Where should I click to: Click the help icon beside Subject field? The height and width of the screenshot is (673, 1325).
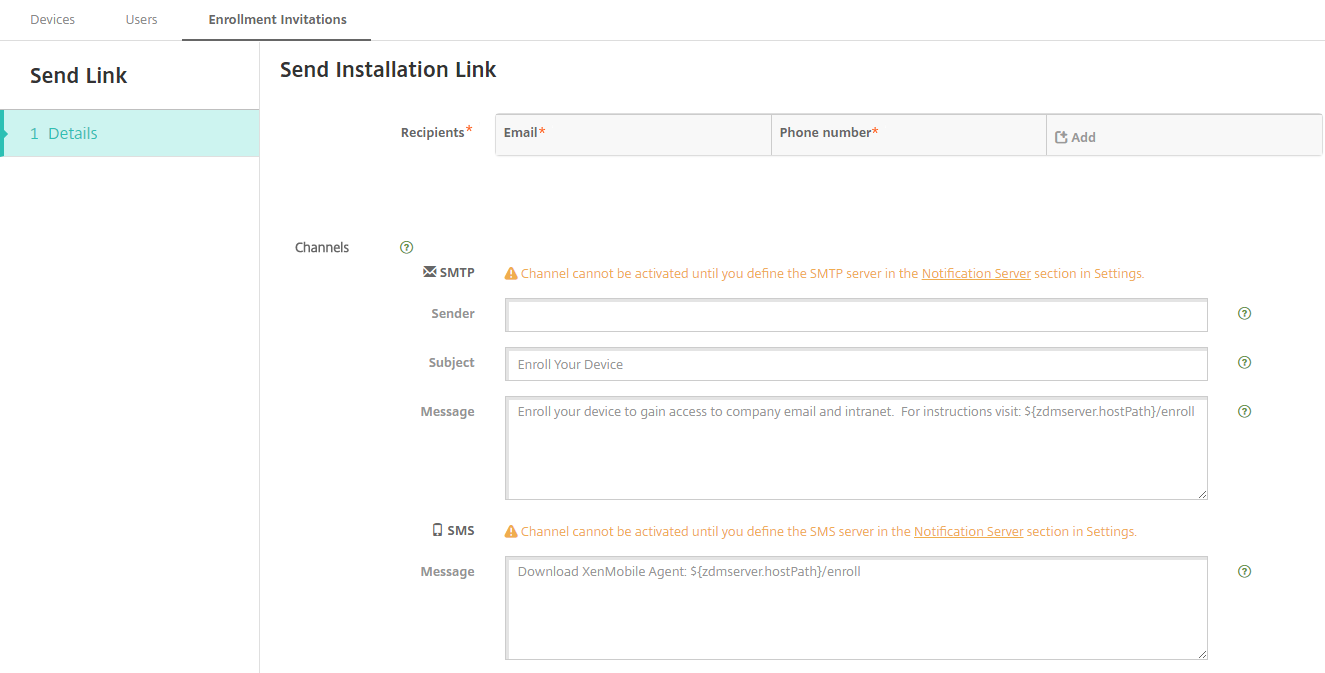point(1244,362)
